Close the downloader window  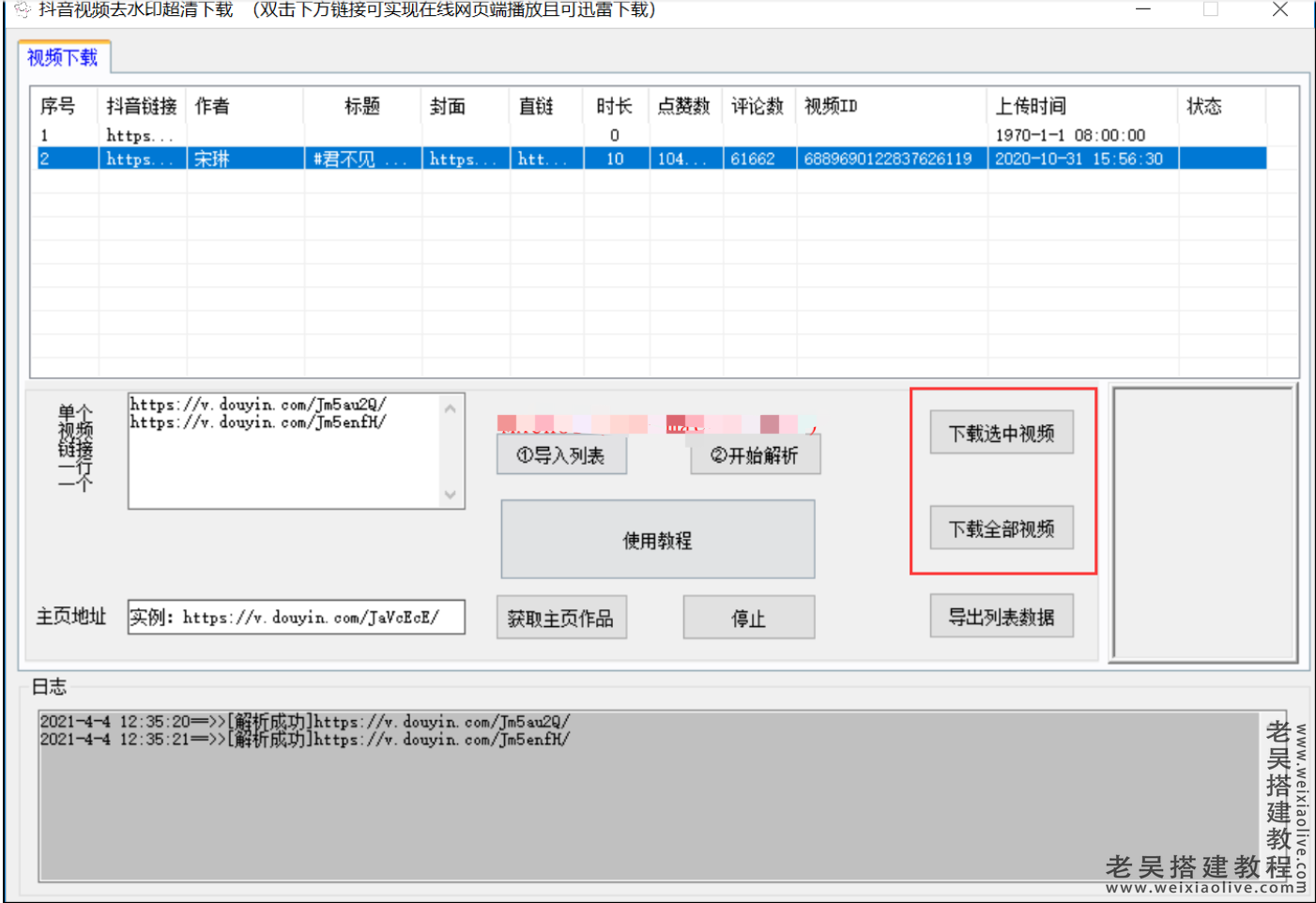1279,9
